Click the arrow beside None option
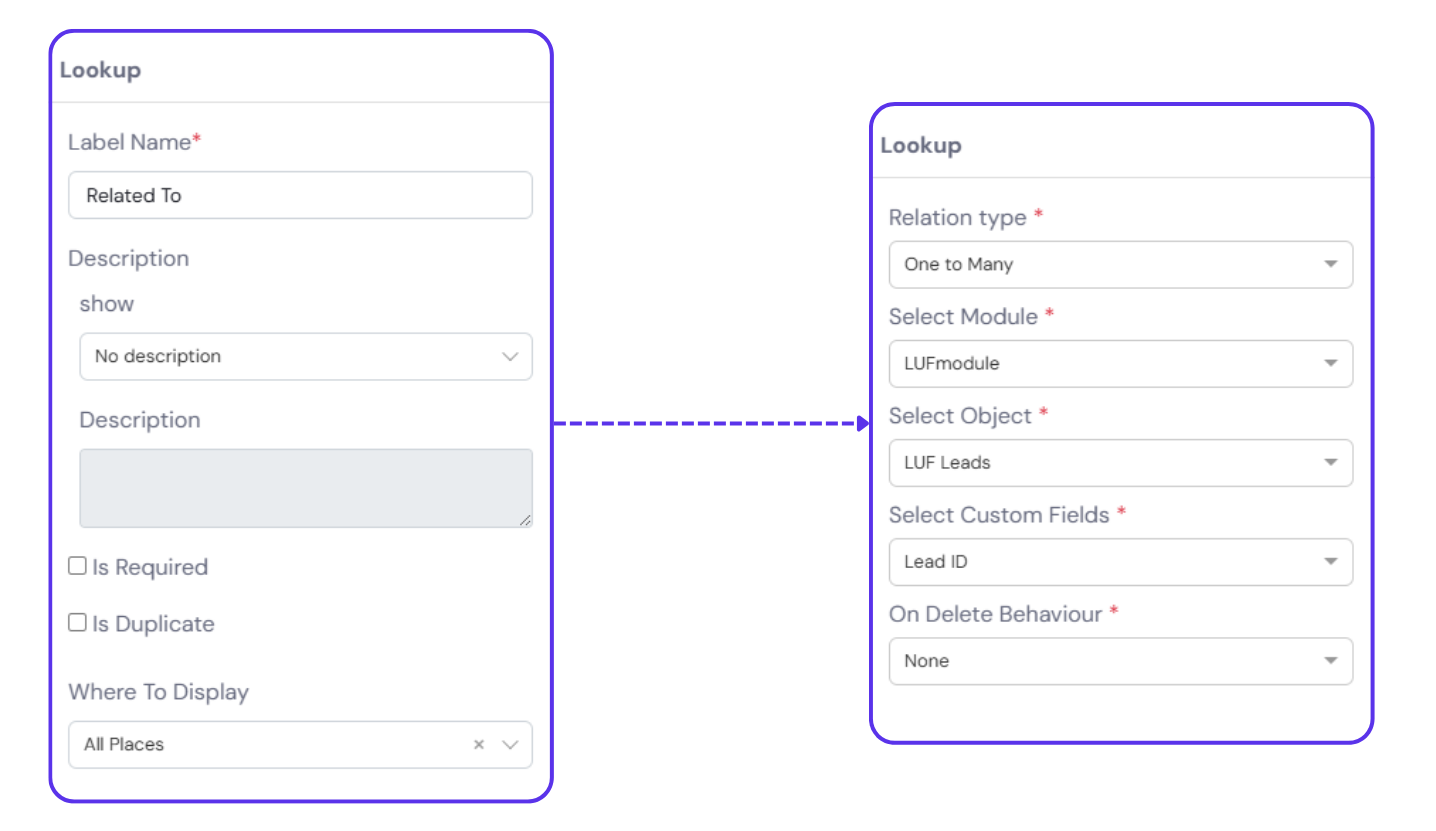Image resolution: width=1436 pixels, height=831 pixels. coord(1331,661)
